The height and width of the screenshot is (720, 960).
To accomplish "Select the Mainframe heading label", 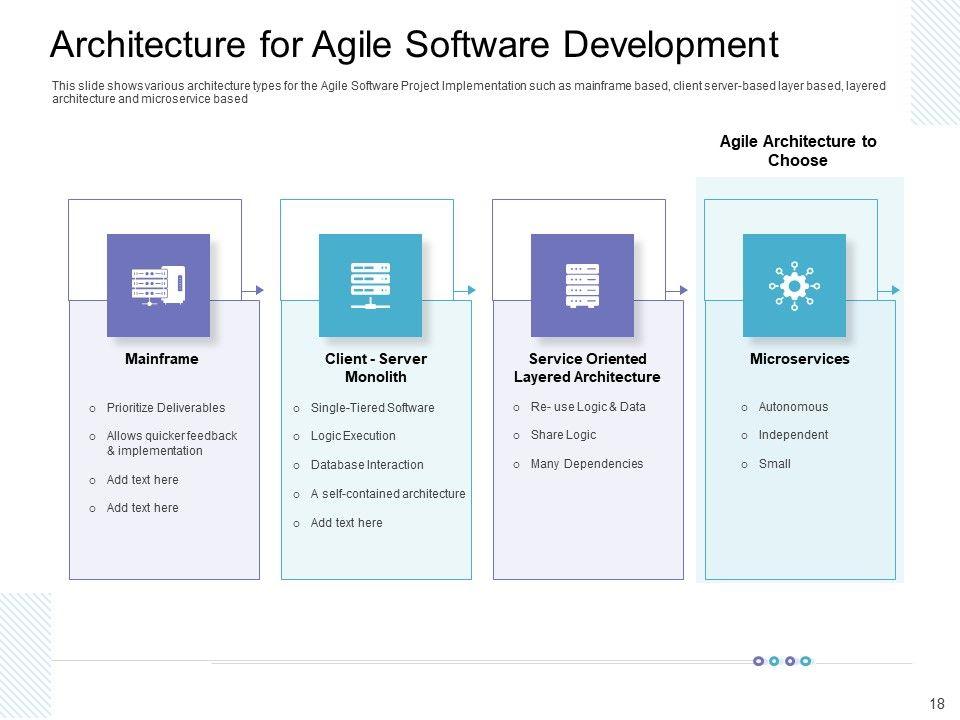I will 162,359.
